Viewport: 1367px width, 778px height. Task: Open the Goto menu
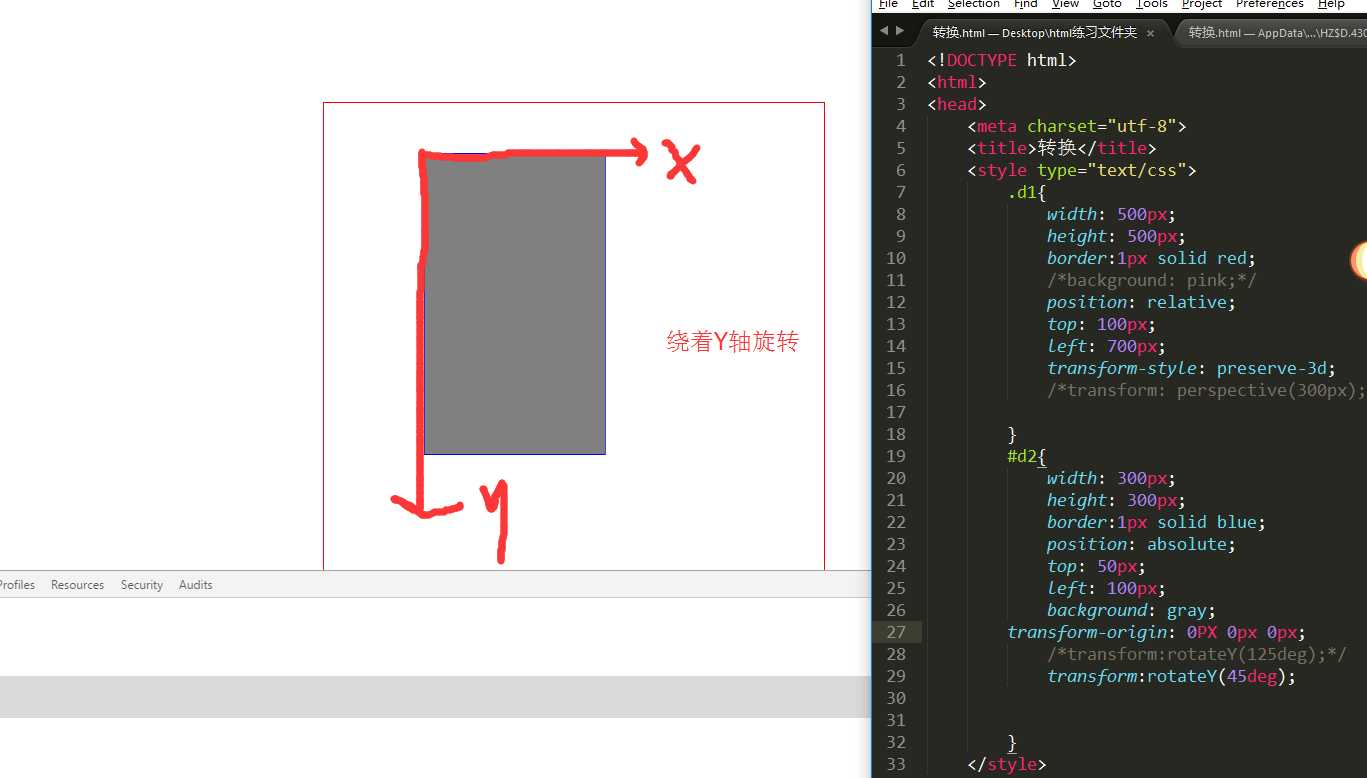(x=1107, y=4)
